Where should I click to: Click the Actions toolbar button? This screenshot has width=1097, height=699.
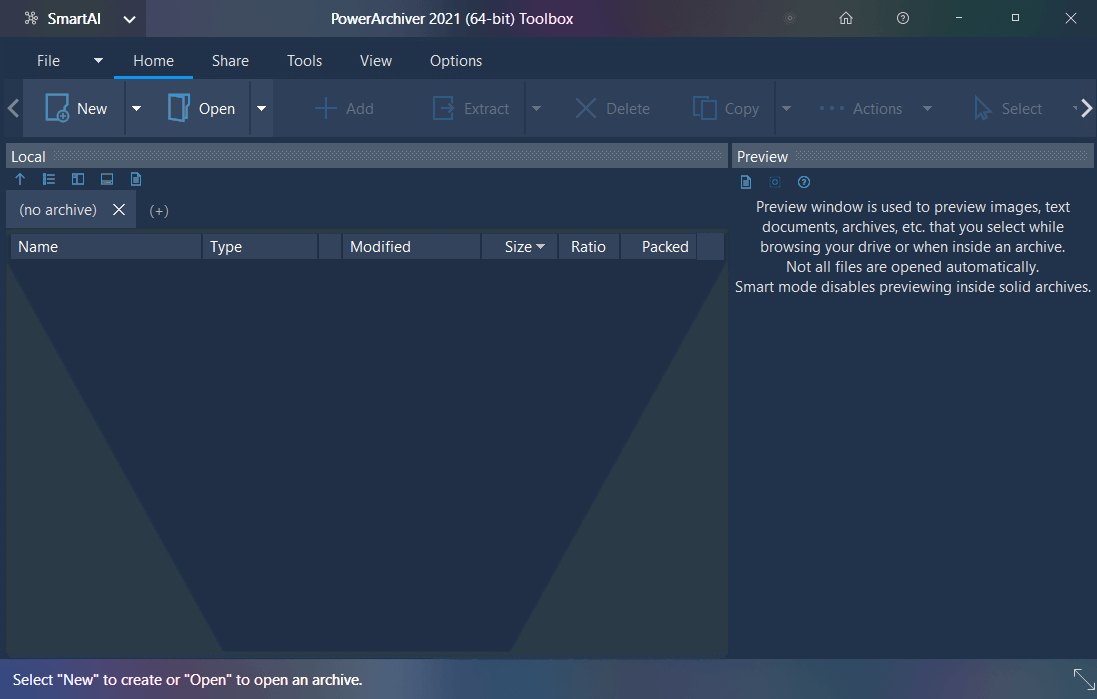coord(861,108)
